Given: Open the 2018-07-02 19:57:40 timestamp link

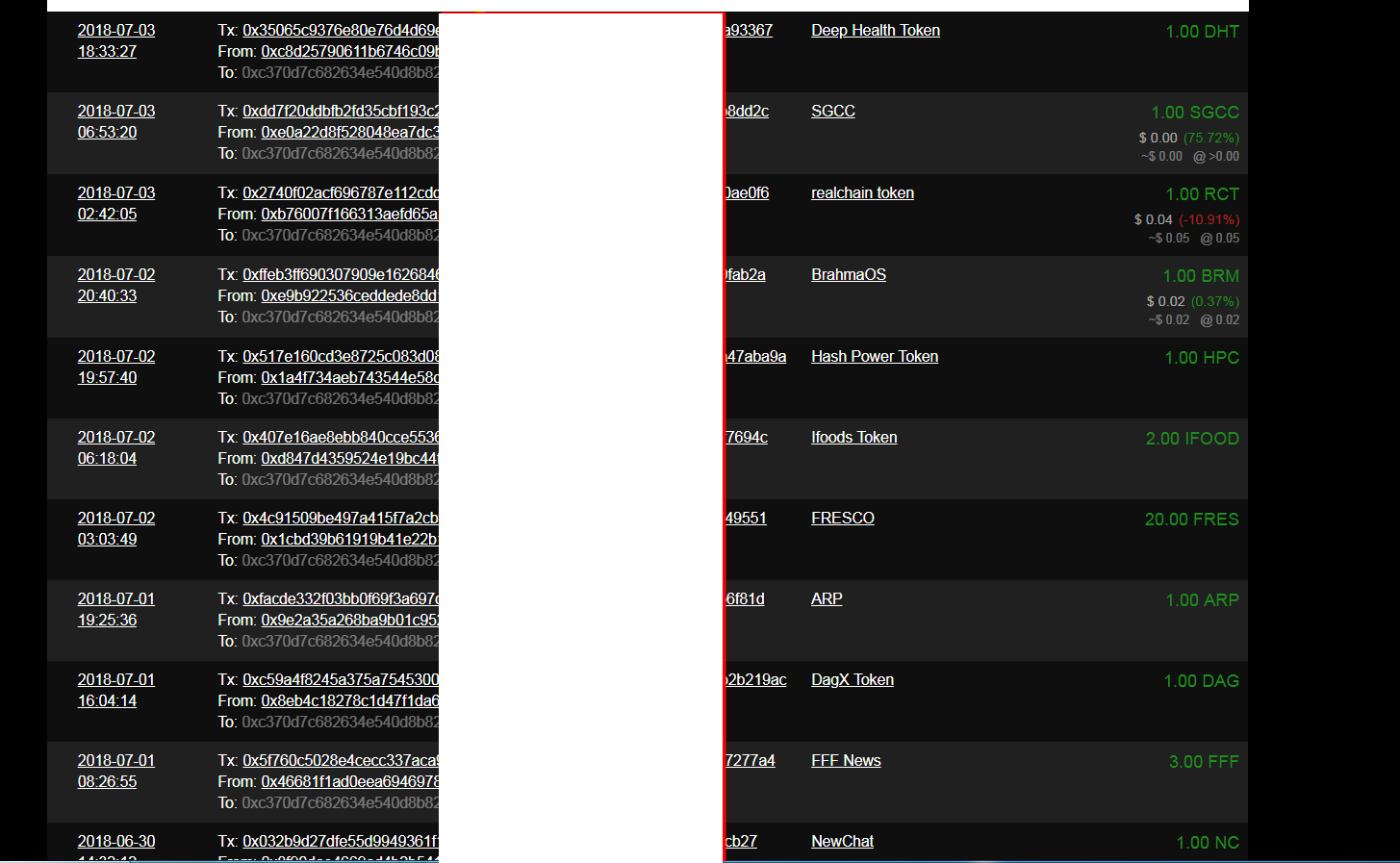Looking at the screenshot, I should 116,368.
